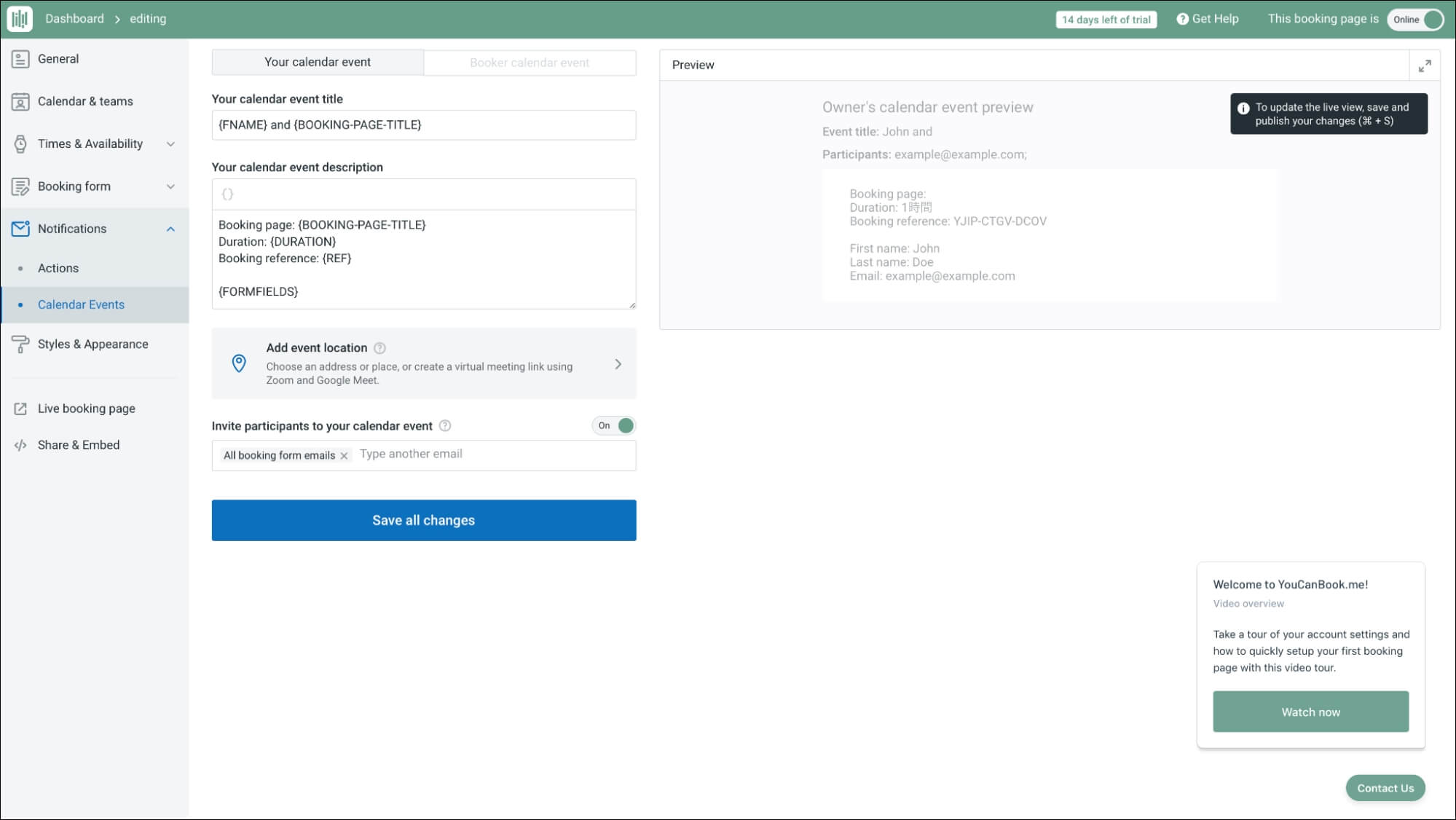The width and height of the screenshot is (1456, 820).
Task: Click help icon next to Invite participants
Action: (x=445, y=426)
